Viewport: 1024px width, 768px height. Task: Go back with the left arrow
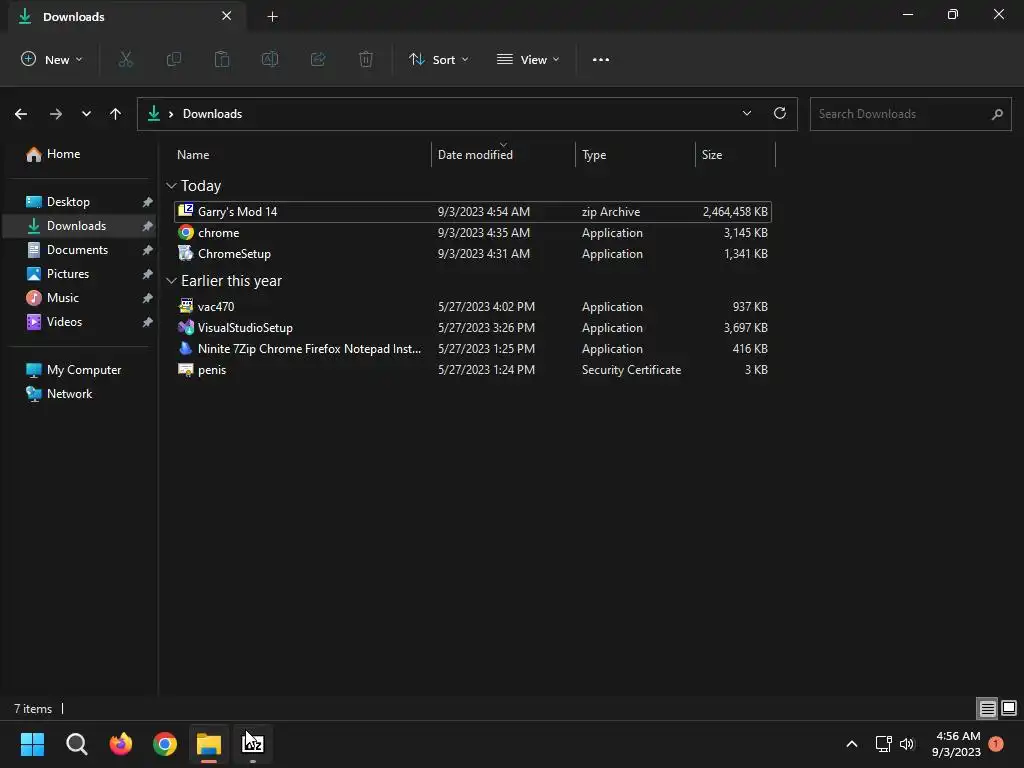21,114
